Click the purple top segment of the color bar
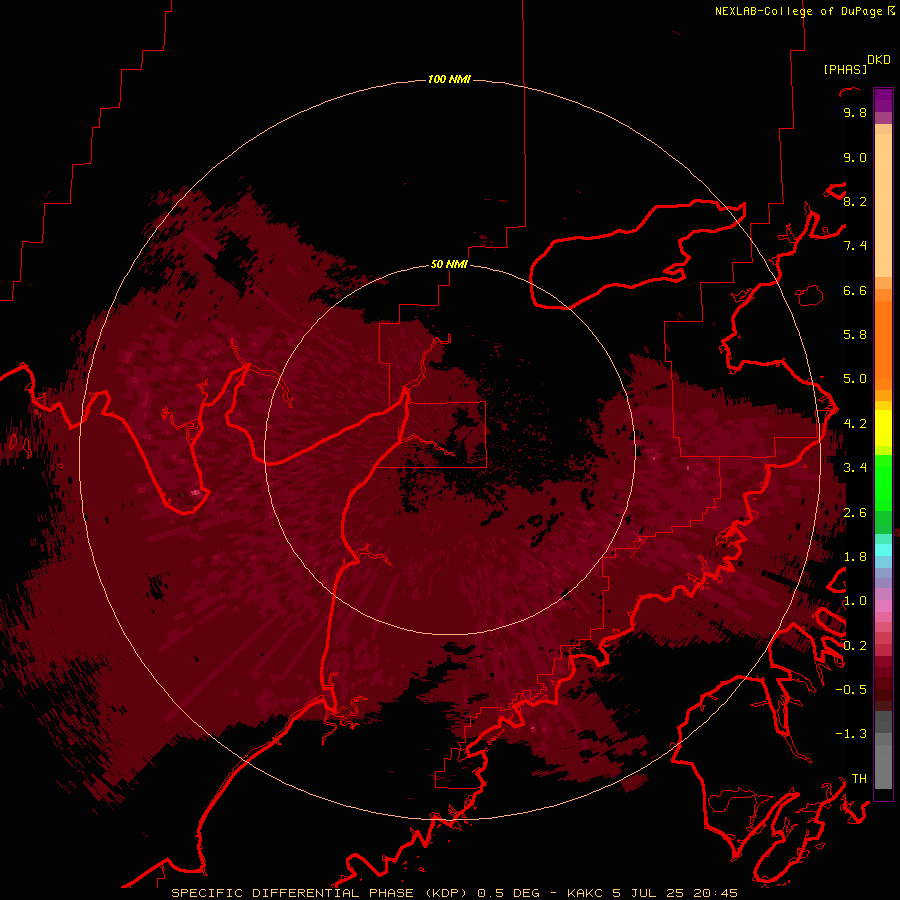 [x=883, y=100]
